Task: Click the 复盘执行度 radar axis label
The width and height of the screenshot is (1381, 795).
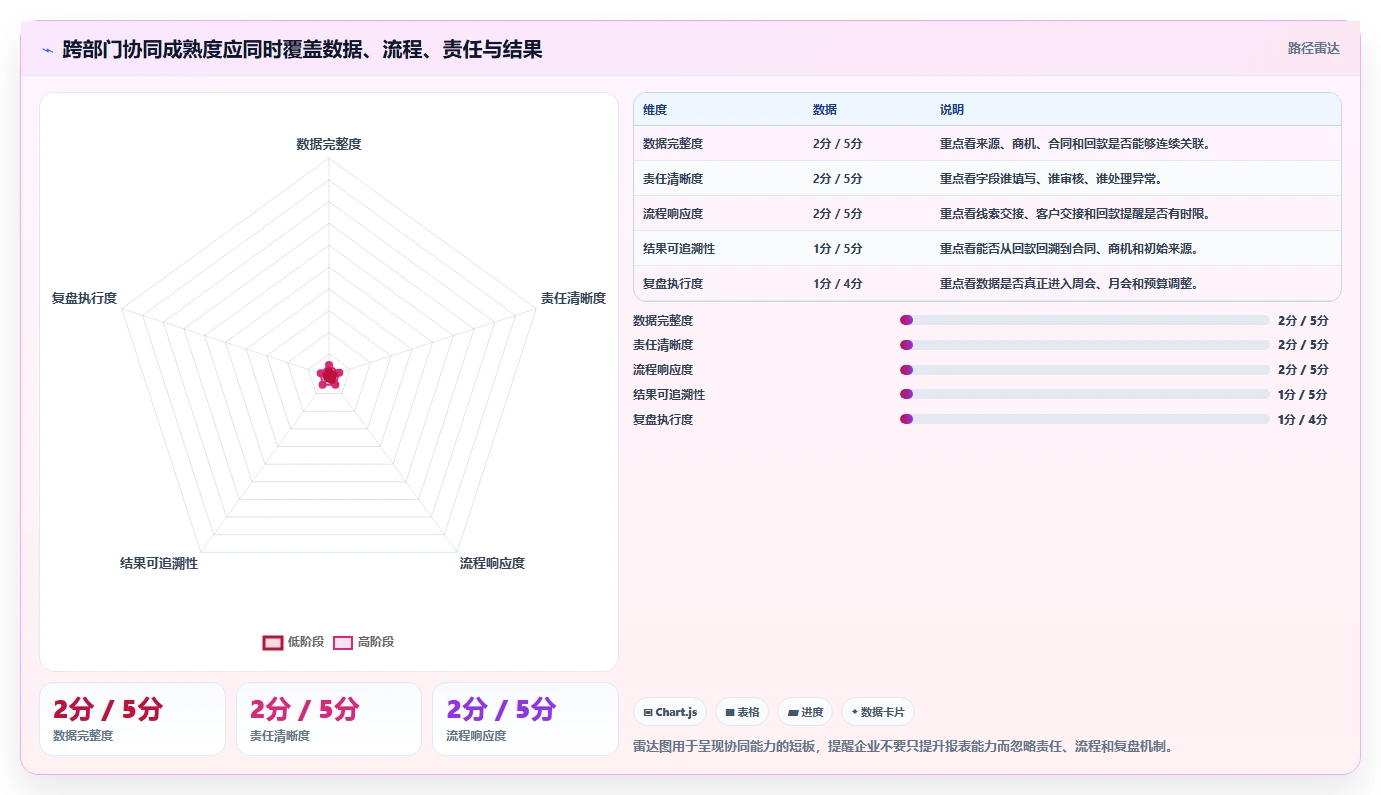Action: tap(85, 298)
